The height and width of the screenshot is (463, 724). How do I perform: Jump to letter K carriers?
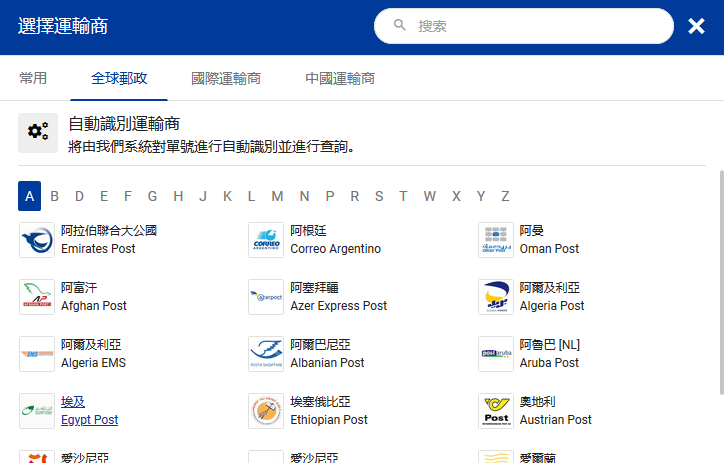[x=227, y=196]
